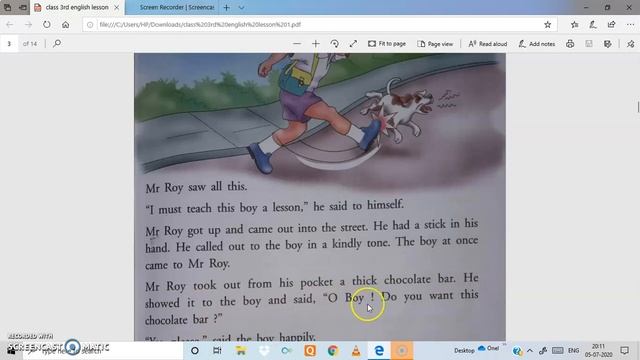
Task: Show site information in the address bar
Action: click(x=90, y=25)
